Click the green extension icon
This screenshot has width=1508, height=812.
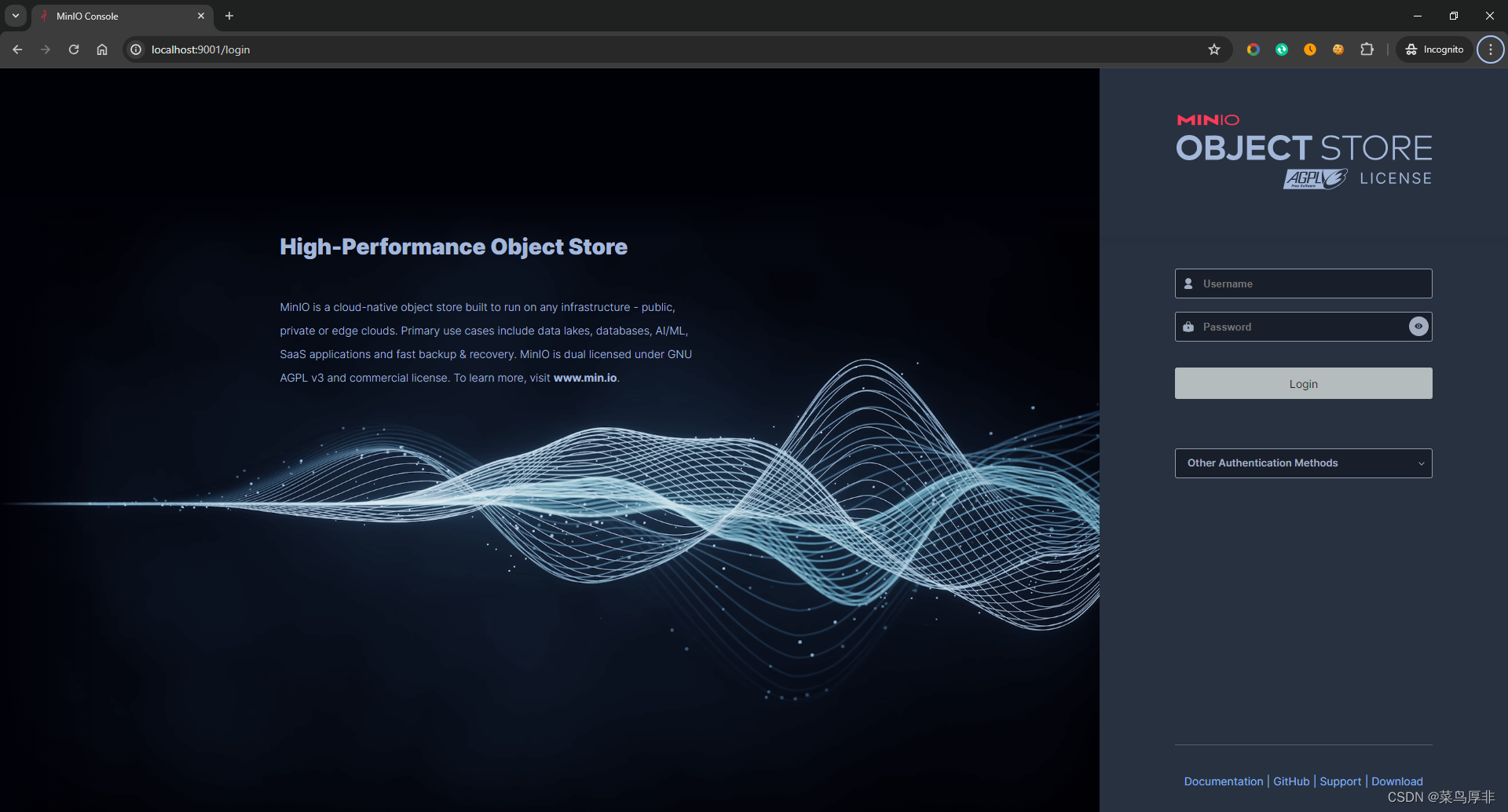coord(1282,49)
